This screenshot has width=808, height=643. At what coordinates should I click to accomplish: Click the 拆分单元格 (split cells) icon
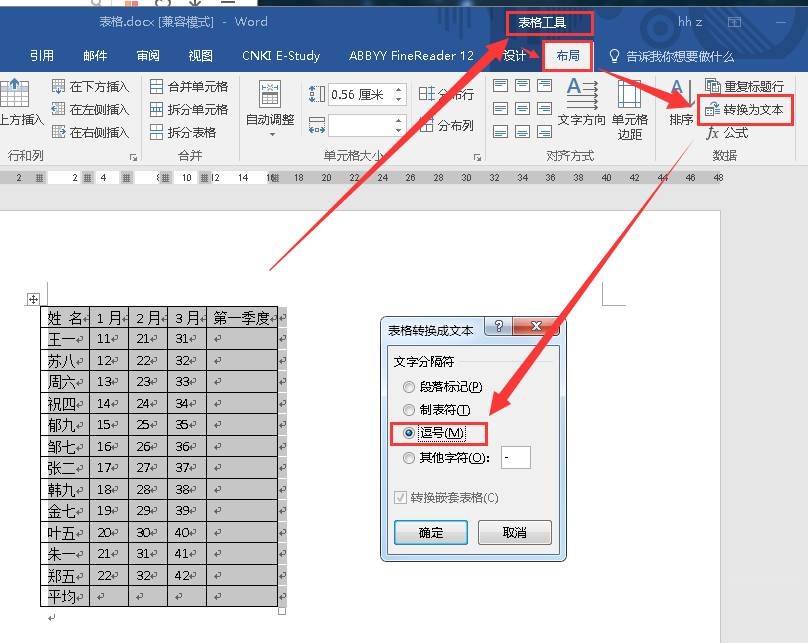pyautogui.click(x=157, y=110)
